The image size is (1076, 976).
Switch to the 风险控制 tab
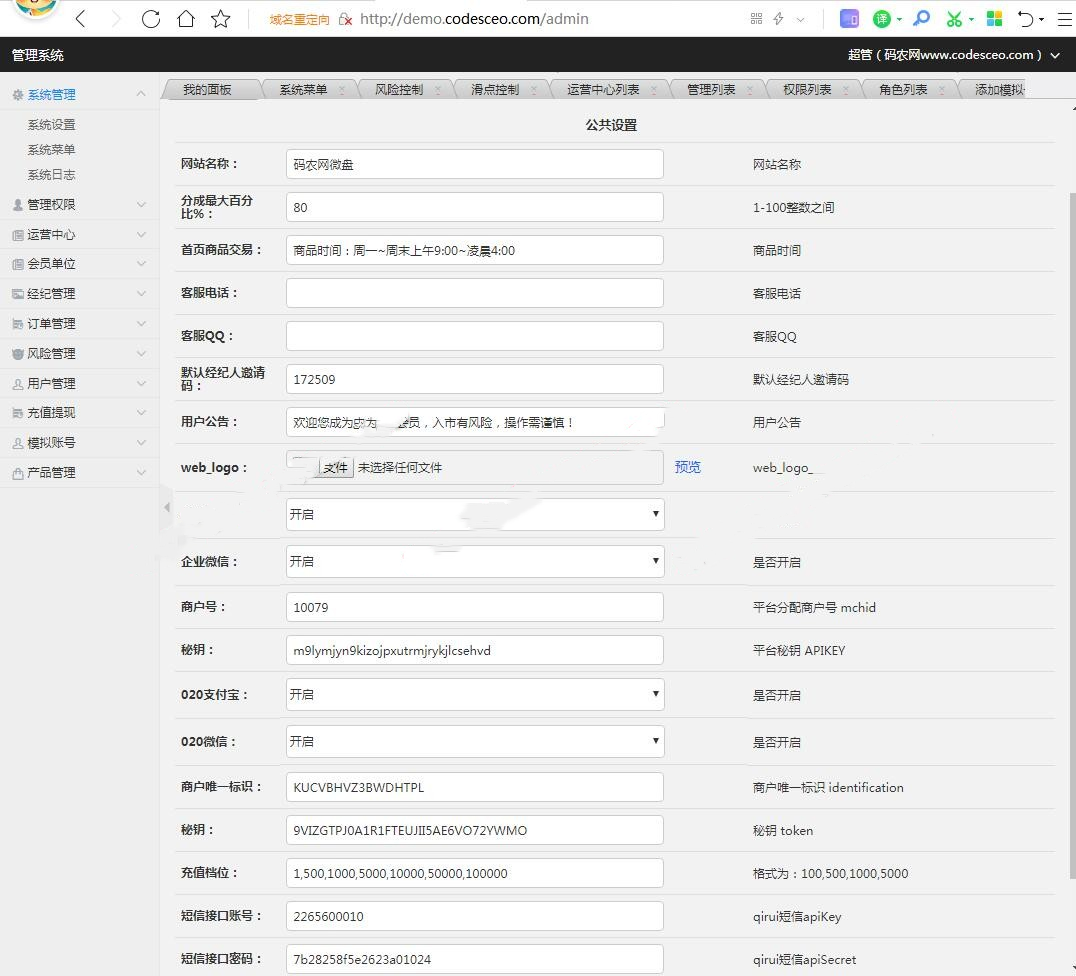(399, 90)
